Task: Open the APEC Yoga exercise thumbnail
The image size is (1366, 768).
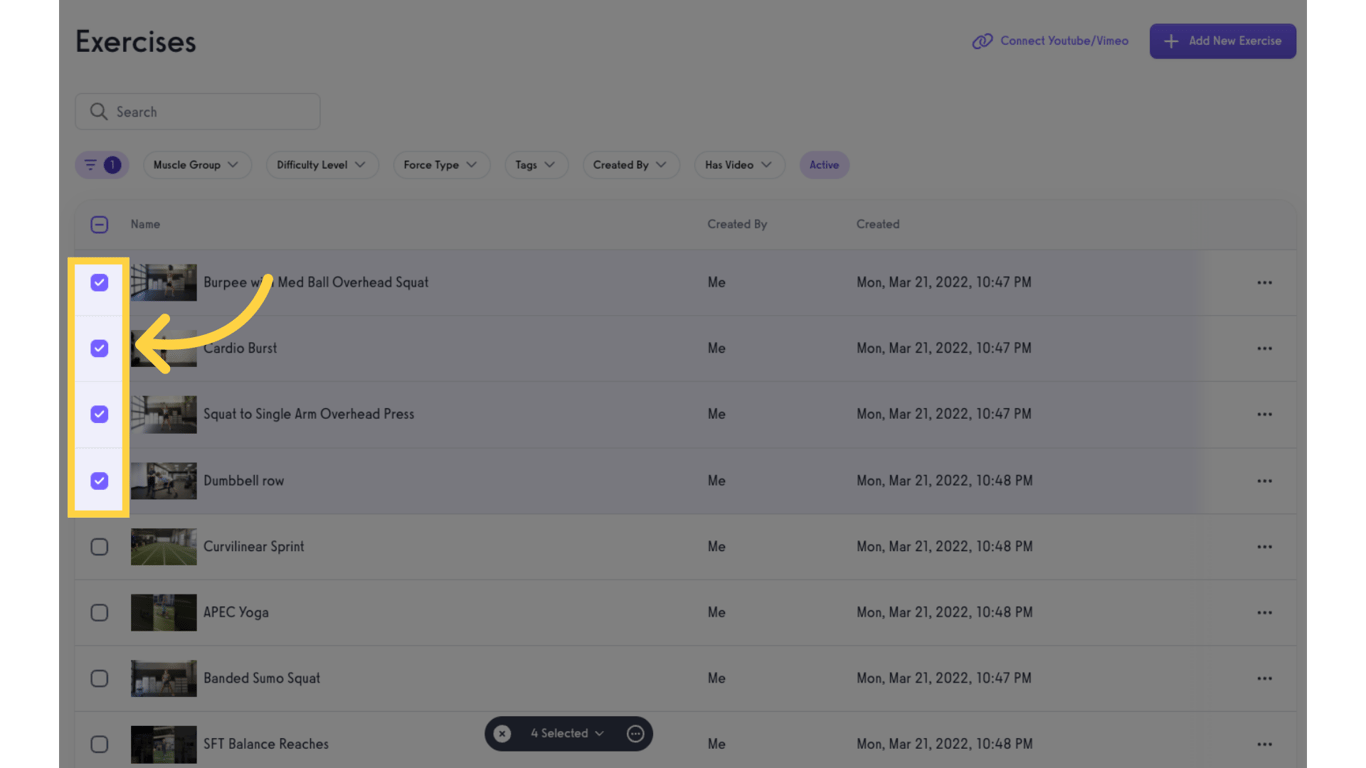Action: pyautogui.click(x=163, y=612)
